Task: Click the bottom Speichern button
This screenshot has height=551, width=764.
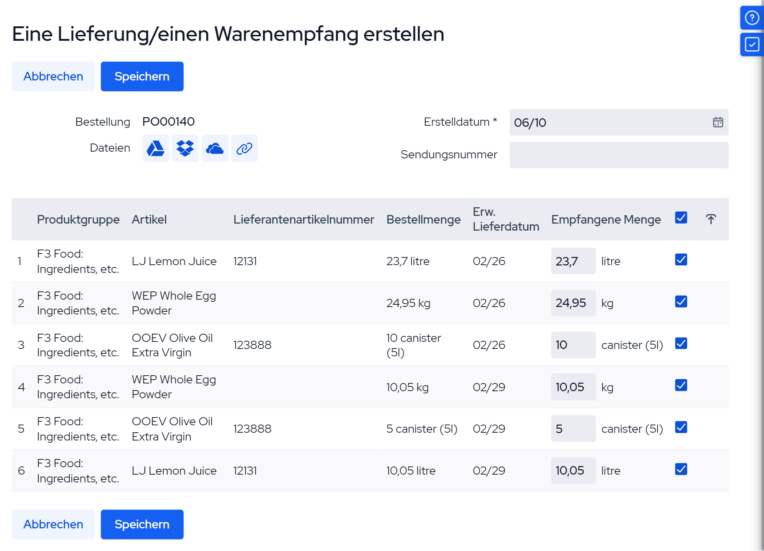Action: 142,525
